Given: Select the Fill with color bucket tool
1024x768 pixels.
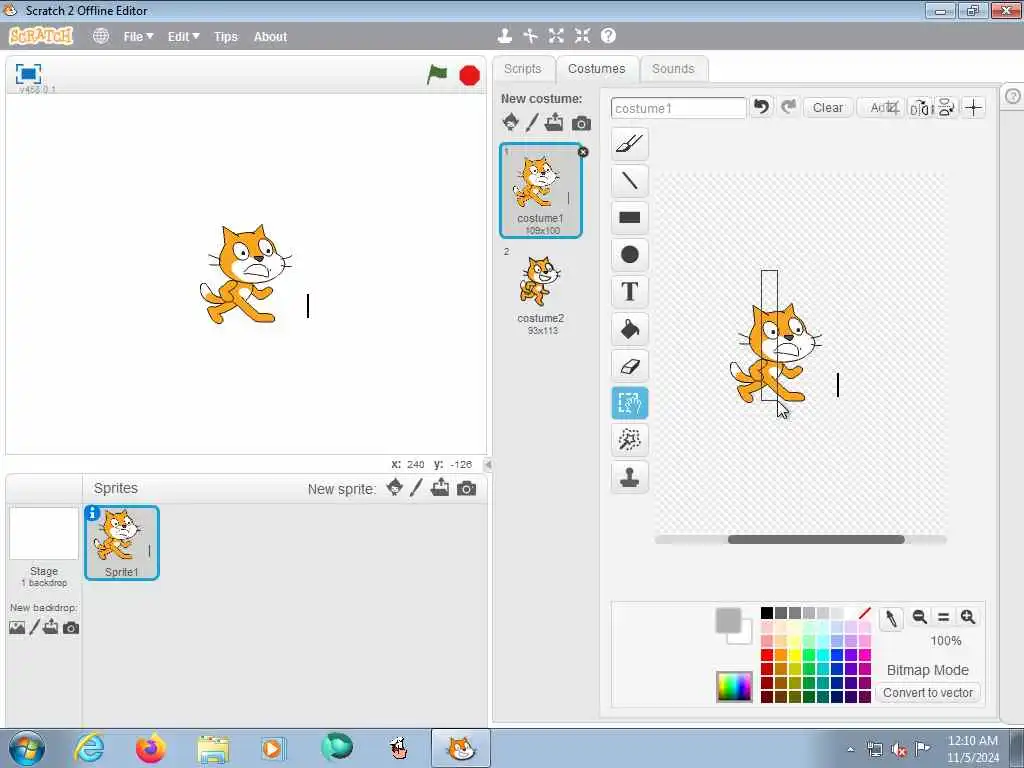Looking at the screenshot, I should click(630, 329).
